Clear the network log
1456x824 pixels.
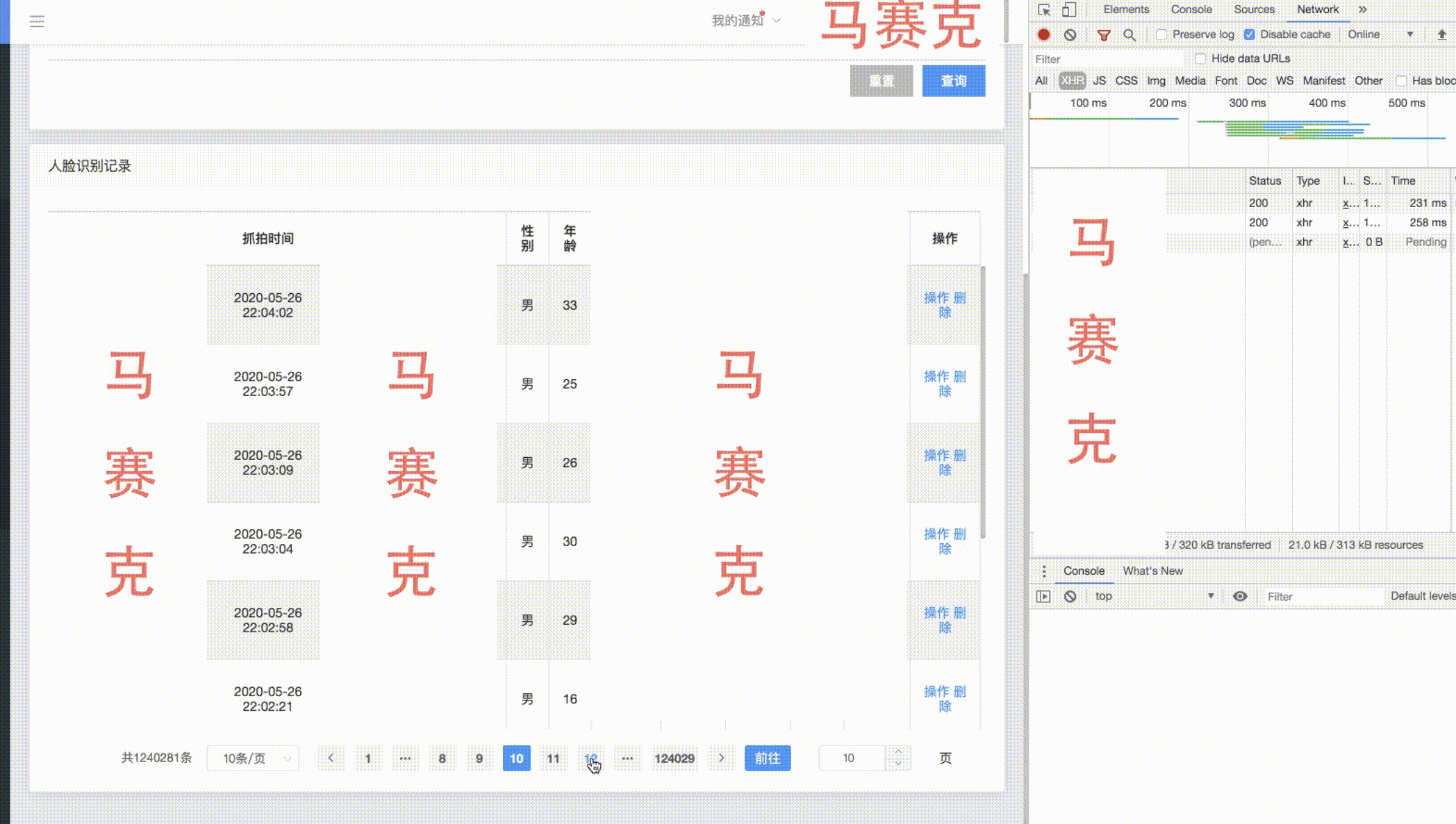click(1070, 34)
